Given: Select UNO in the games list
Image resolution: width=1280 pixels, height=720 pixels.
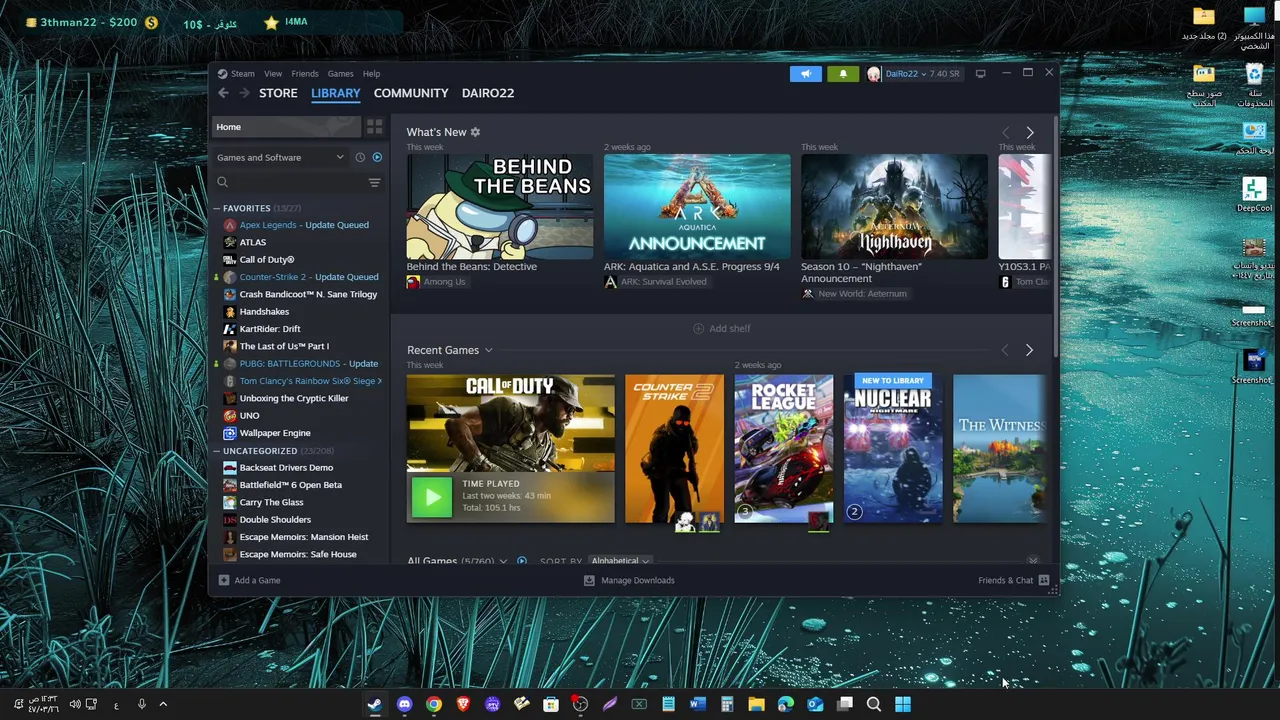Looking at the screenshot, I should tap(249, 416).
